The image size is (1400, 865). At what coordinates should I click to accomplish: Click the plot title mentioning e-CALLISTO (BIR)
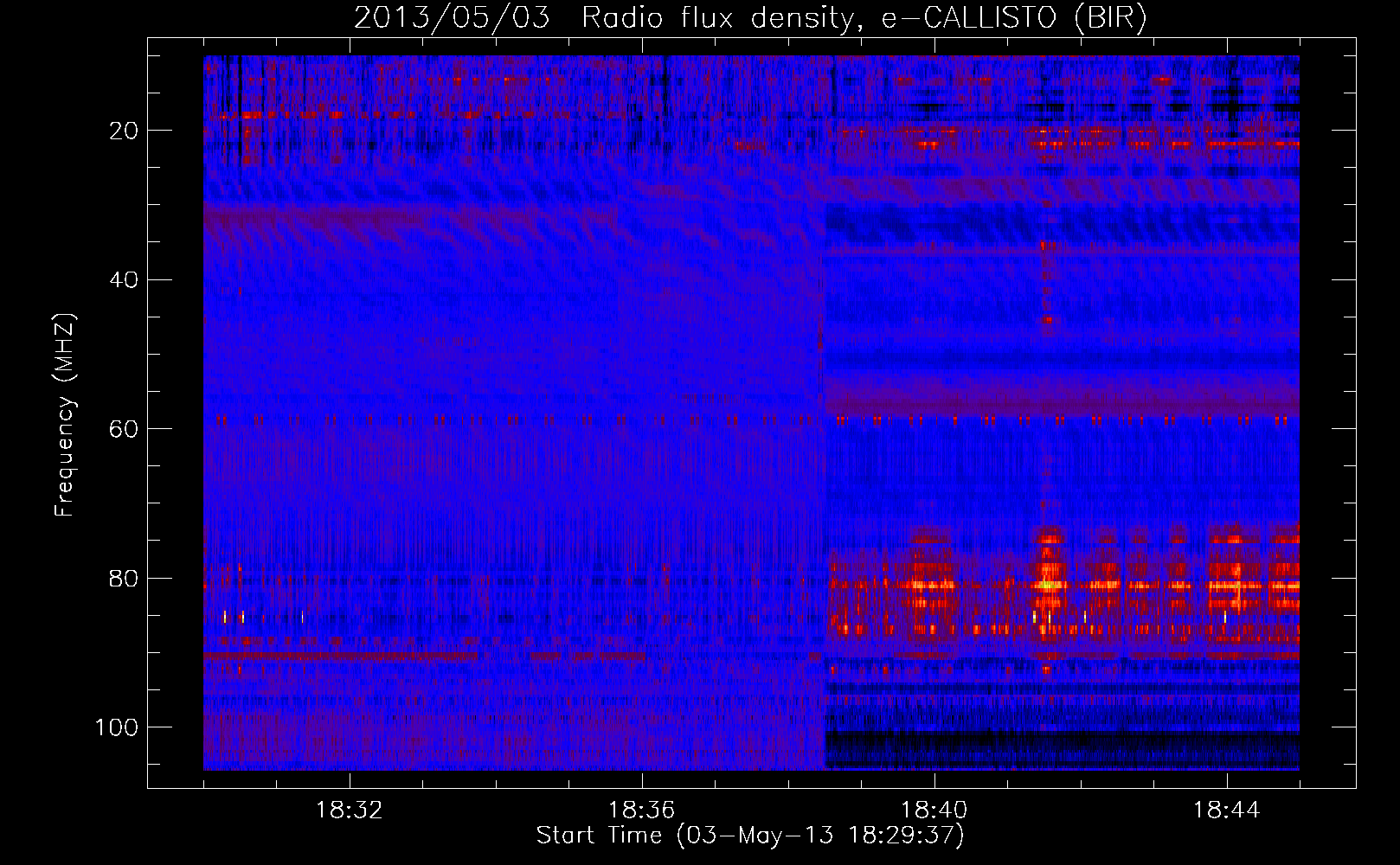coord(750,18)
